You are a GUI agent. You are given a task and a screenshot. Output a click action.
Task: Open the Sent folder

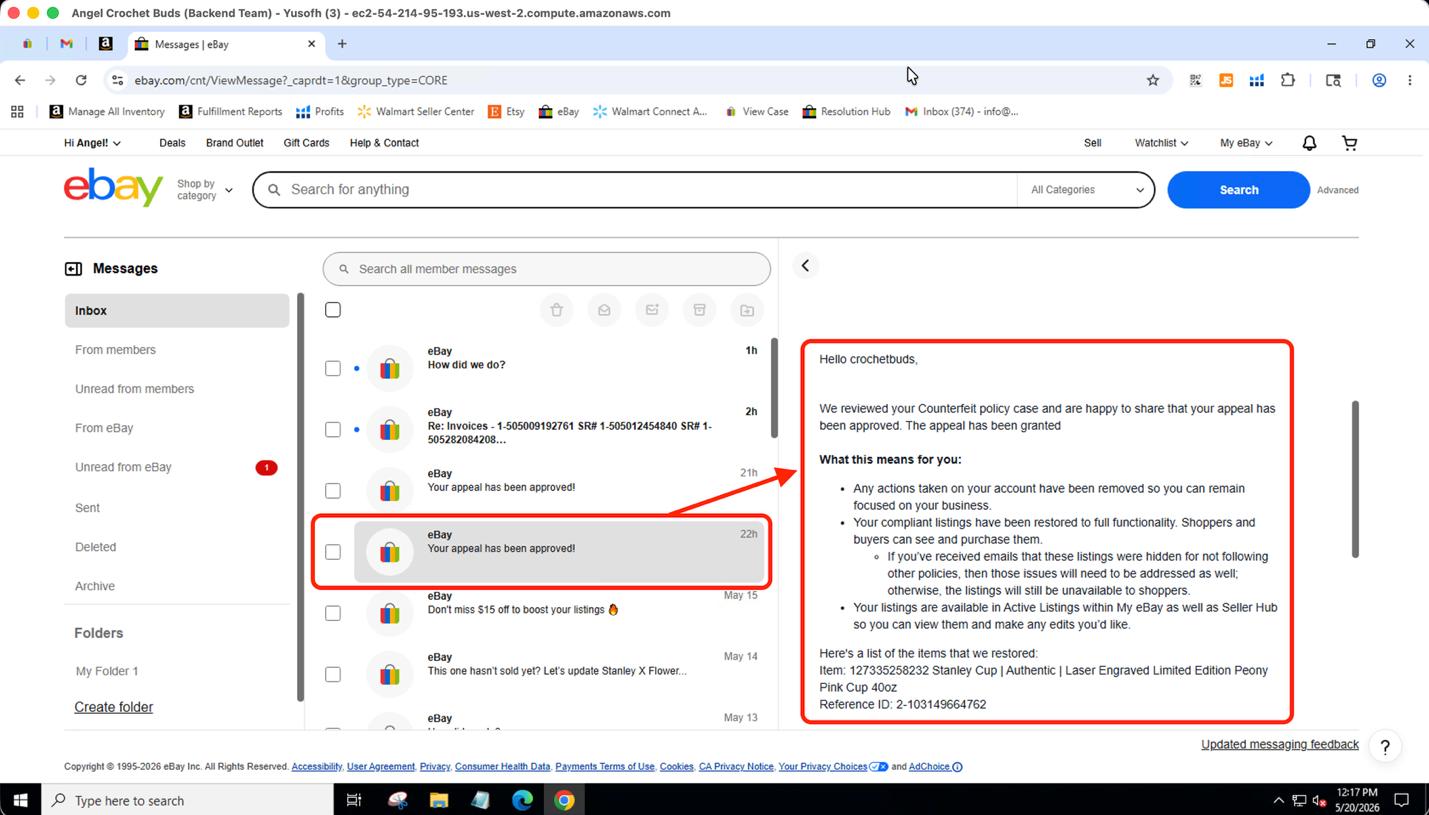click(87, 508)
